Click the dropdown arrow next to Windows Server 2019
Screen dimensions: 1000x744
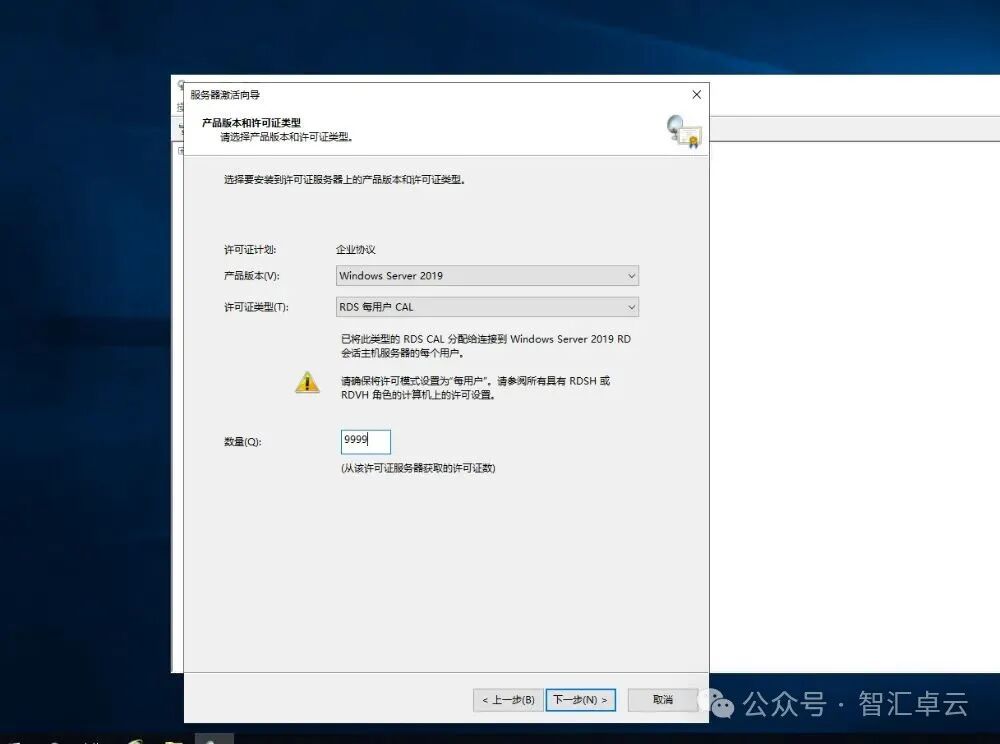[631, 275]
